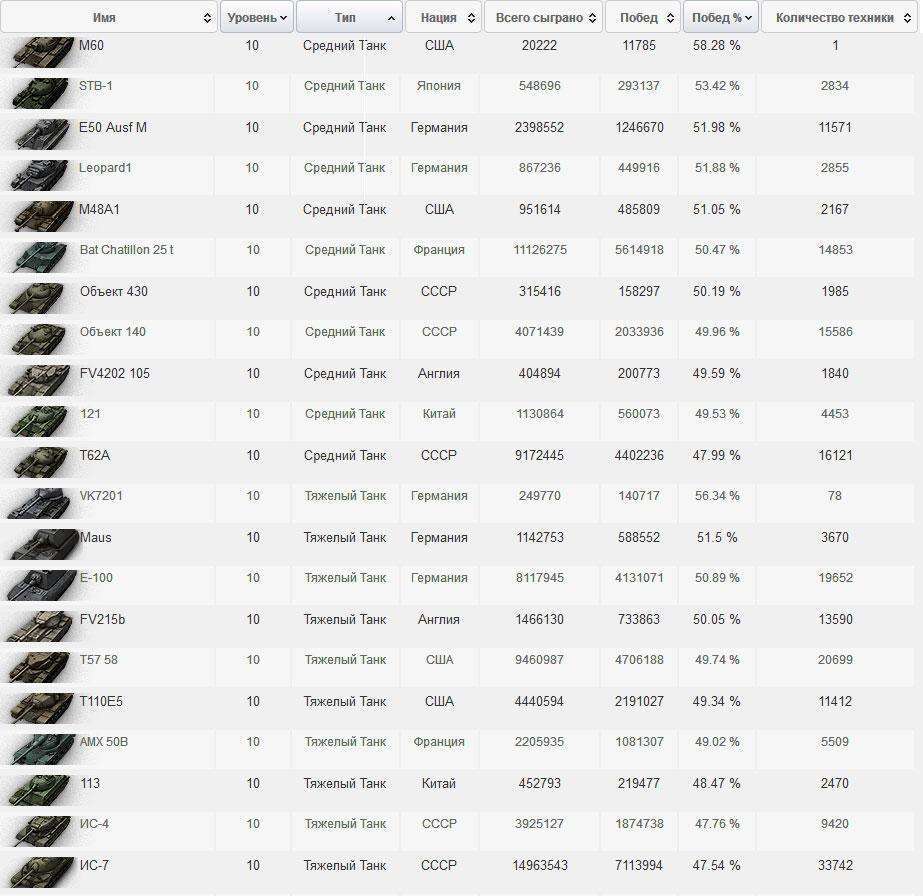Select the Leopard1 tank name
923x896 pixels.
105,168
